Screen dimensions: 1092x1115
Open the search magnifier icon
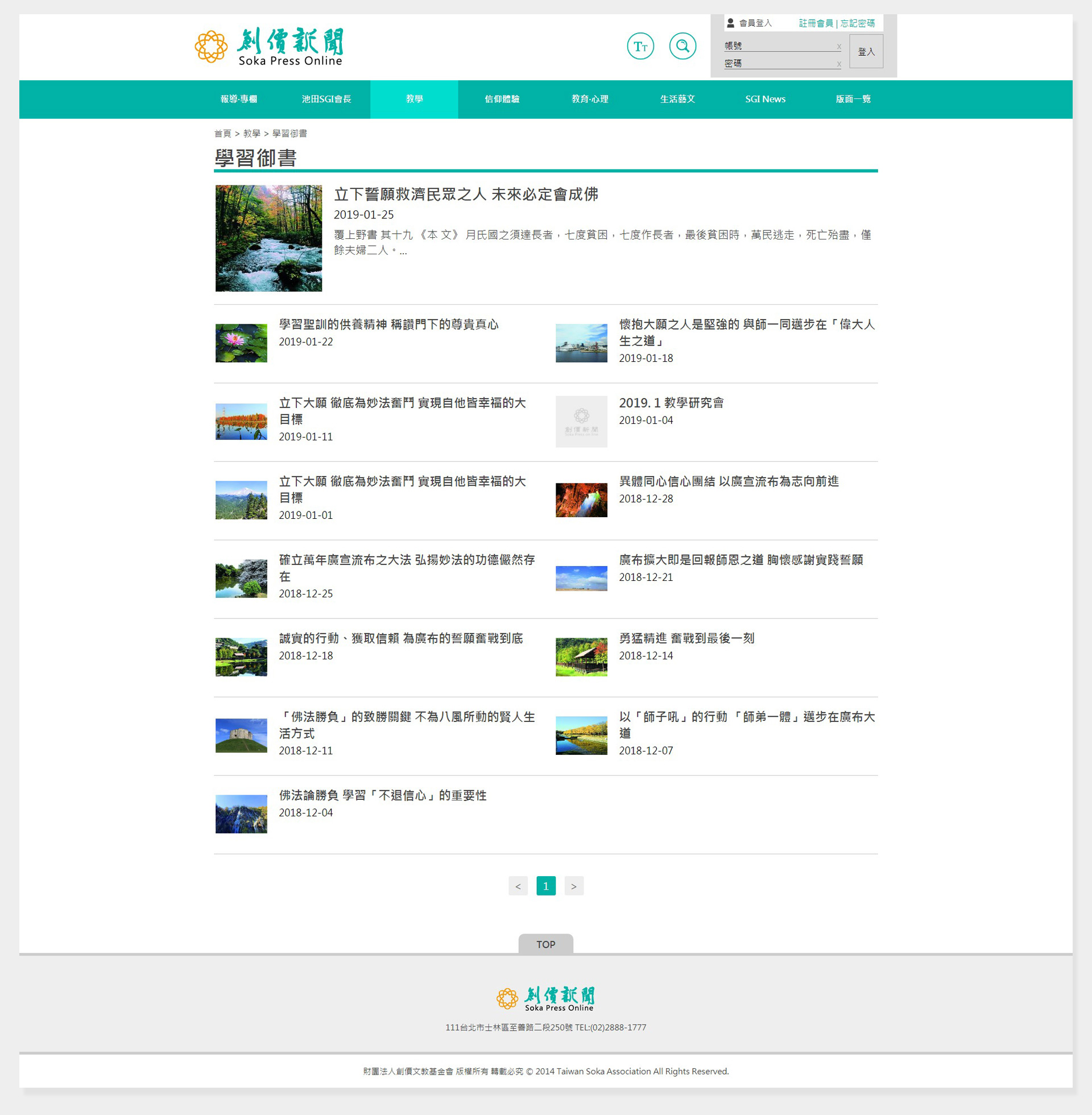click(682, 46)
